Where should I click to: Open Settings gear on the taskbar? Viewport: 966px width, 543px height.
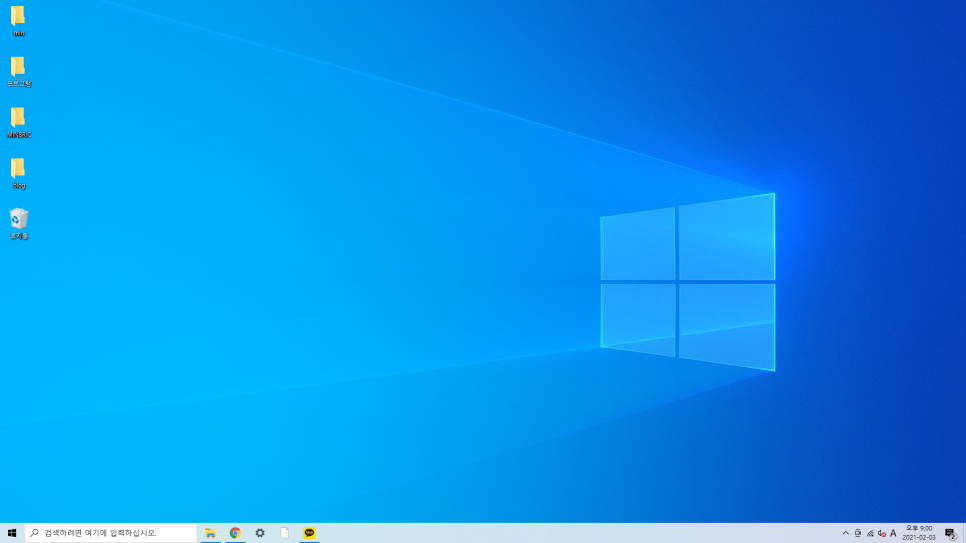[x=260, y=533]
